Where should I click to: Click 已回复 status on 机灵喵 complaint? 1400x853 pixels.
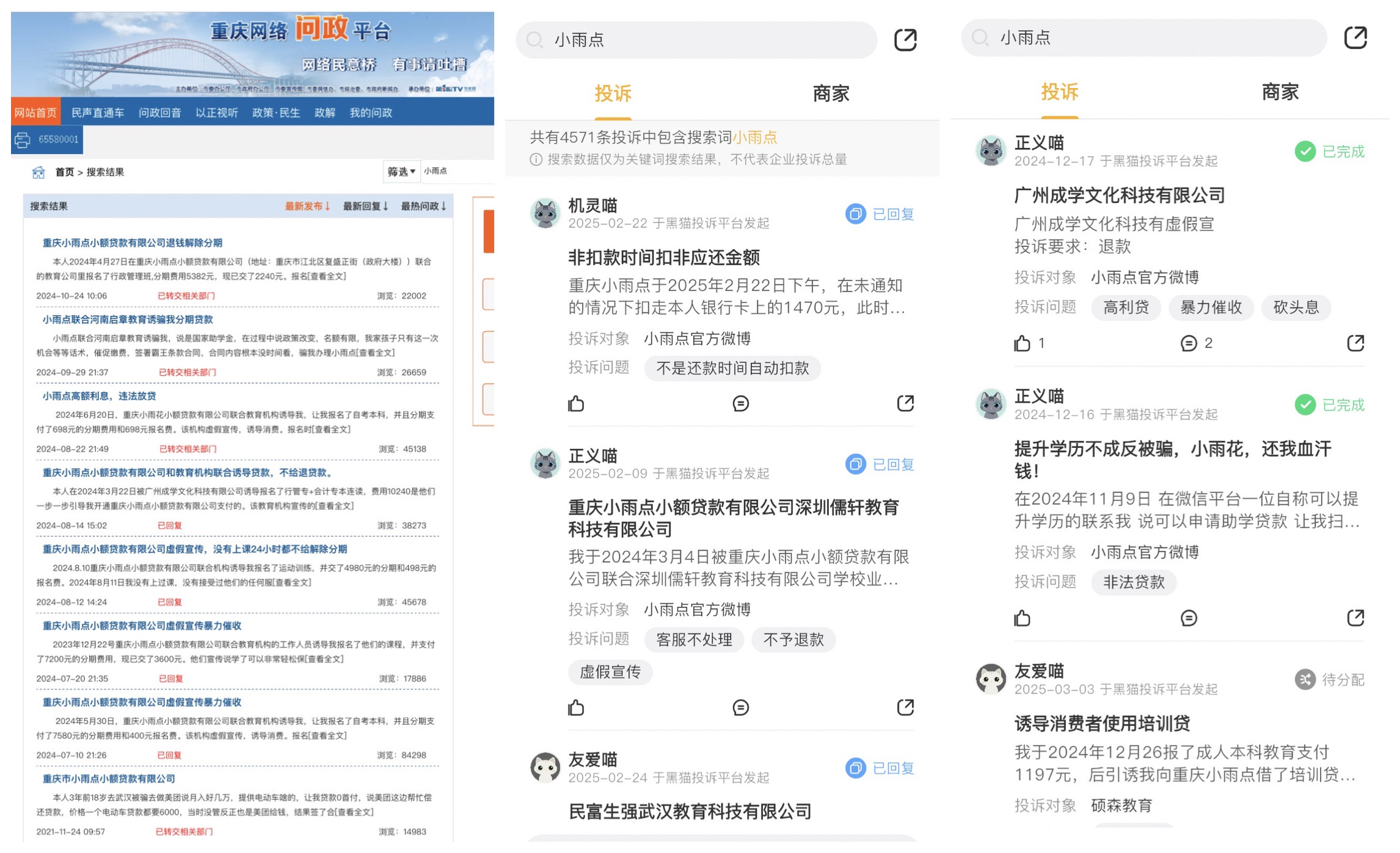click(880, 214)
